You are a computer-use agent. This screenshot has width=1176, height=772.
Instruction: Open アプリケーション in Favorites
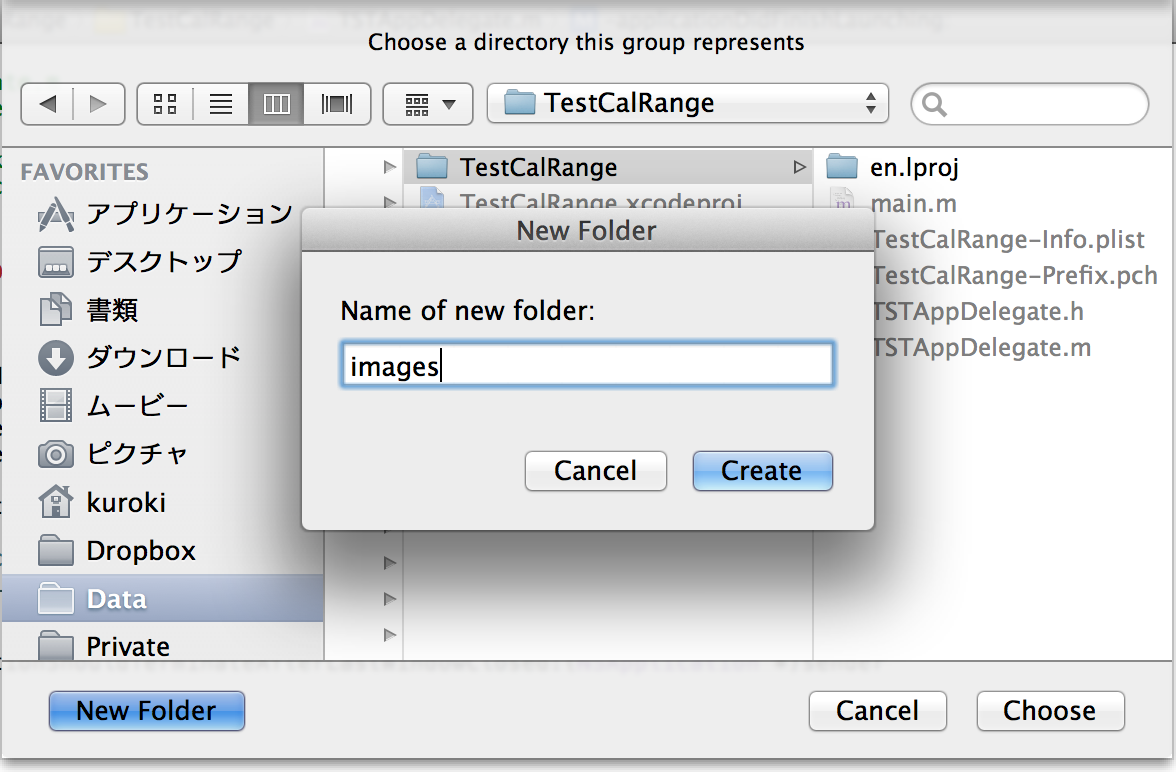tap(165, 214)
